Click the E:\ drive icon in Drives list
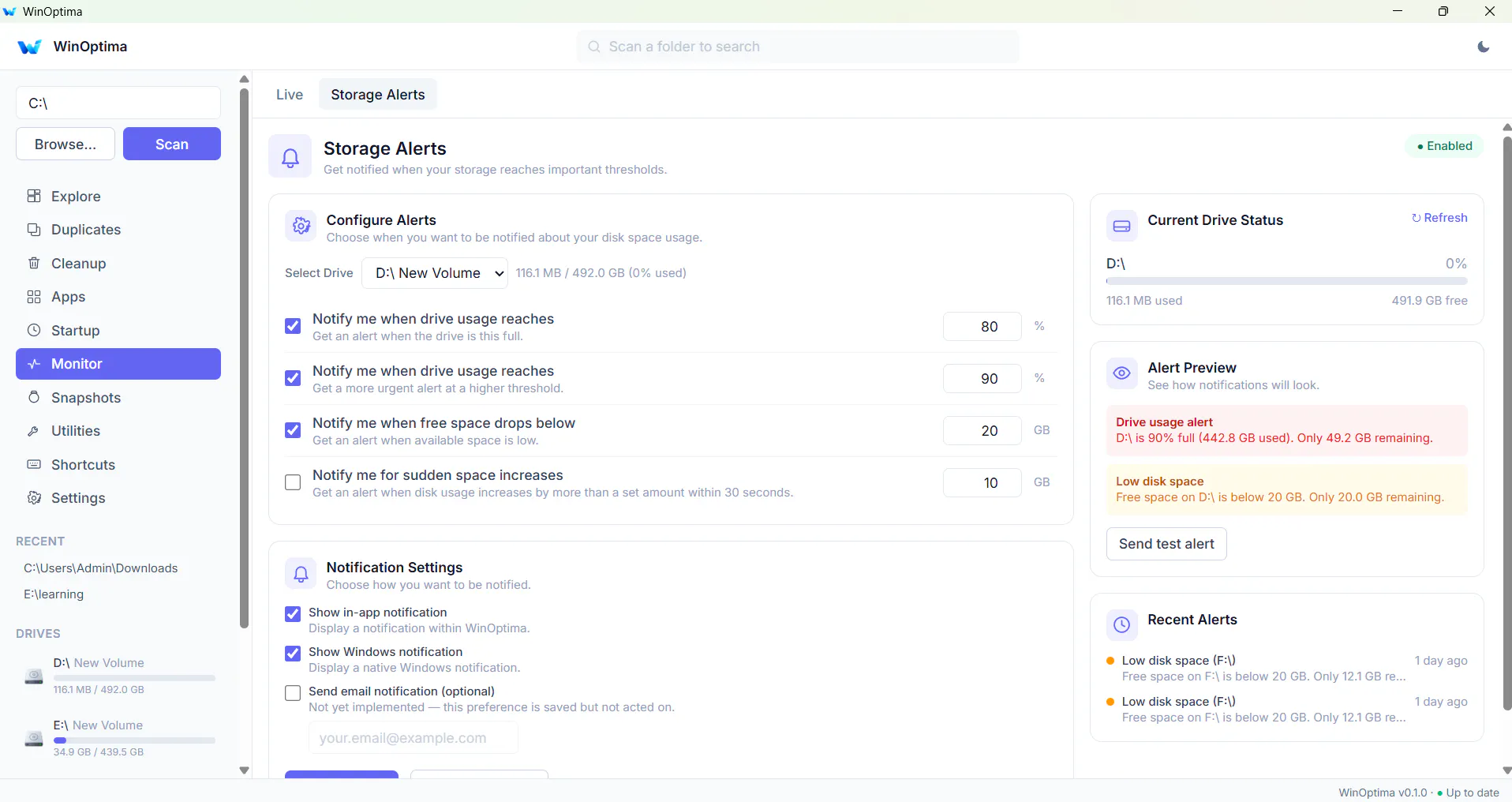The width and height of the screenshot is (1512, 802). [x=34, y=739]
